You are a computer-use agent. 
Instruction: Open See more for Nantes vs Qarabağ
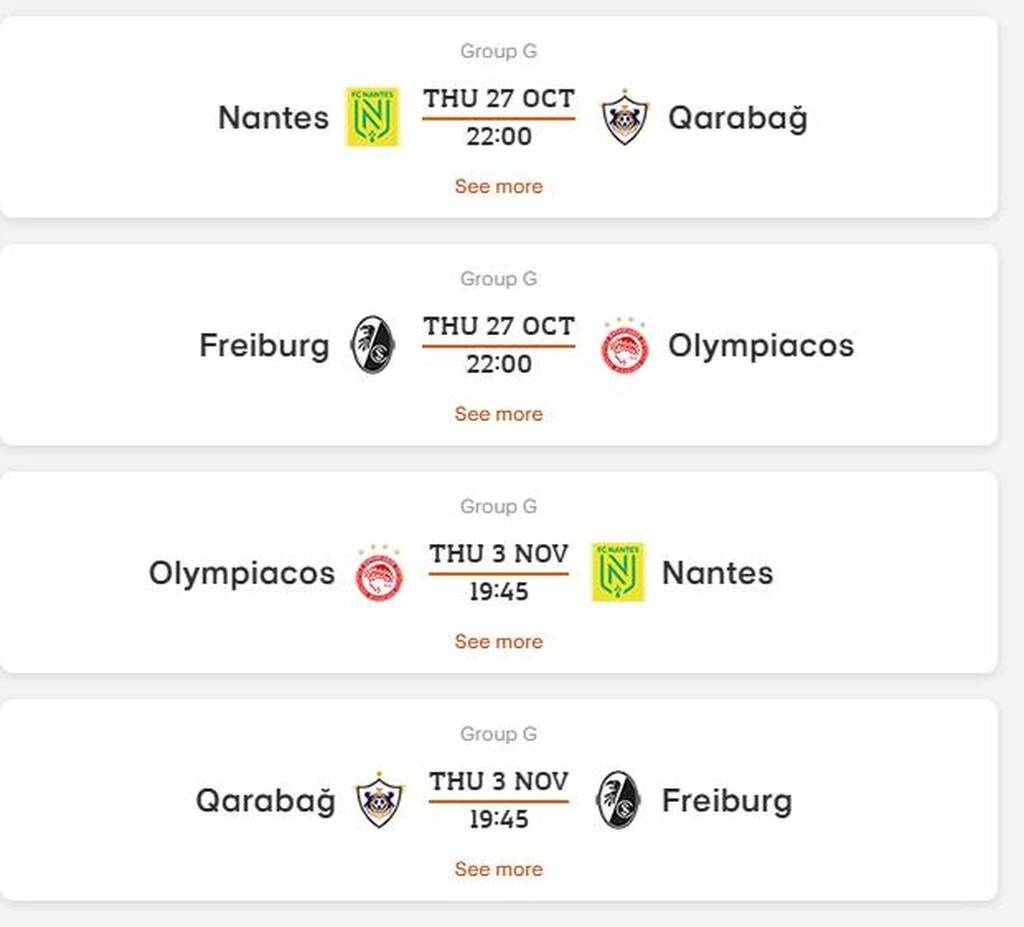point(499,186)
